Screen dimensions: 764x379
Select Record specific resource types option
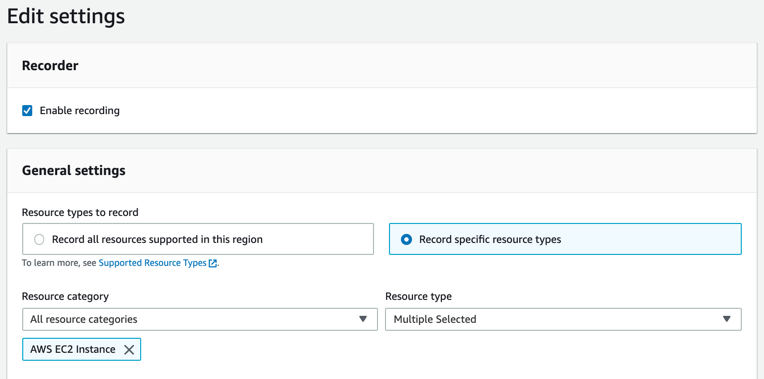tap(565, 239)
